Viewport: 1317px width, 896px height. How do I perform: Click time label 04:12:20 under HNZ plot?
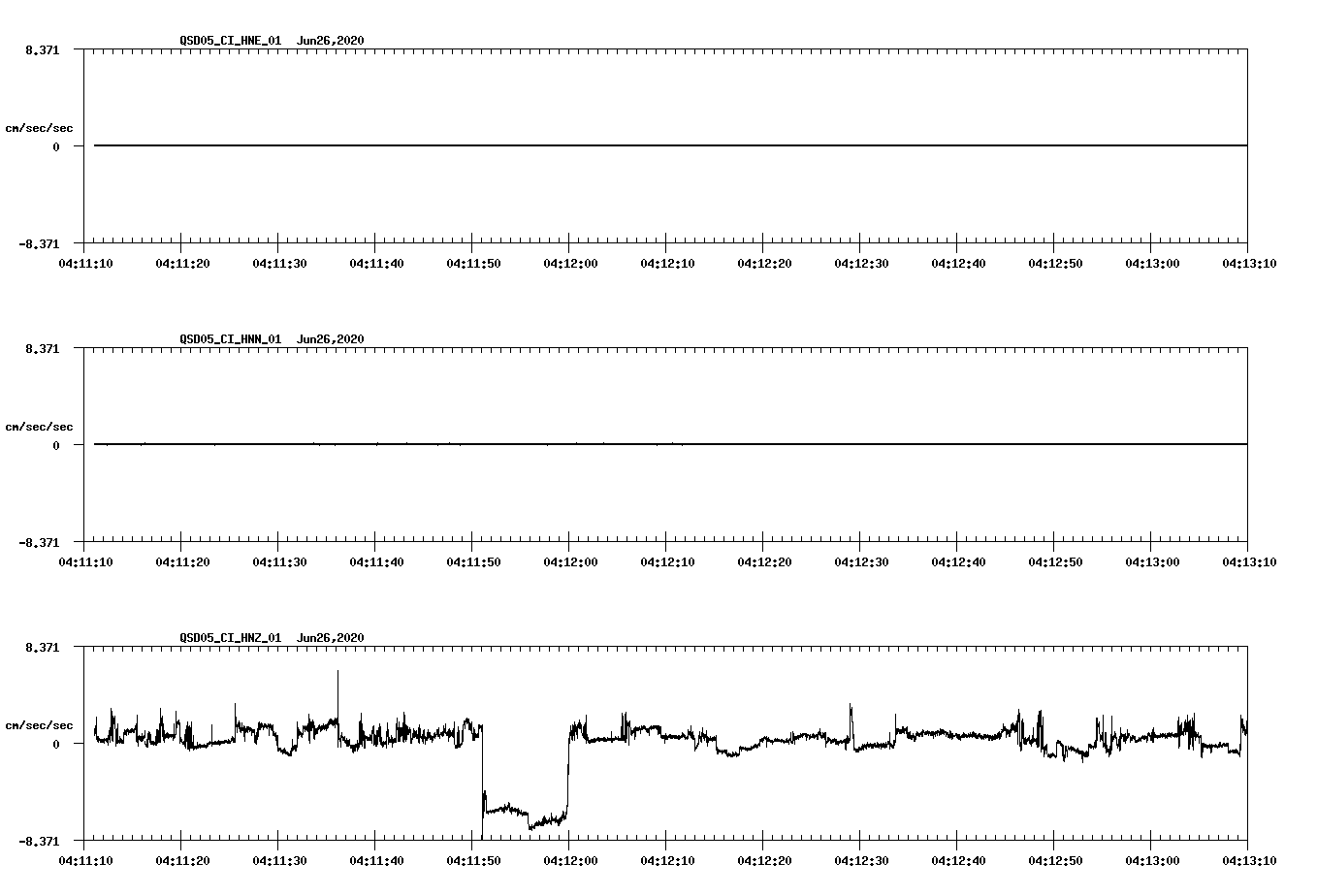pos(764,860)
